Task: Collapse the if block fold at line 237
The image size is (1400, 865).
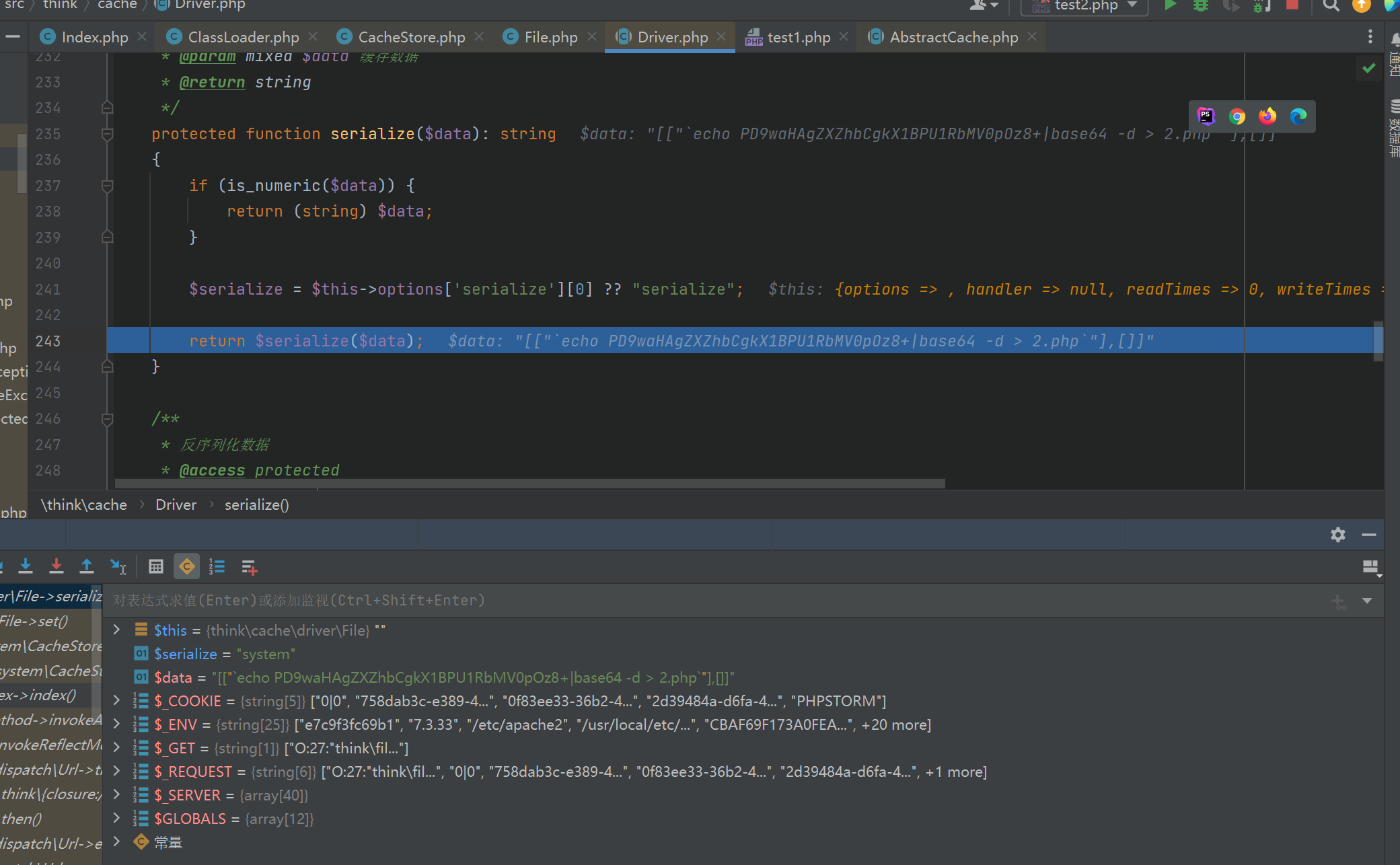Action: (107, 186)
